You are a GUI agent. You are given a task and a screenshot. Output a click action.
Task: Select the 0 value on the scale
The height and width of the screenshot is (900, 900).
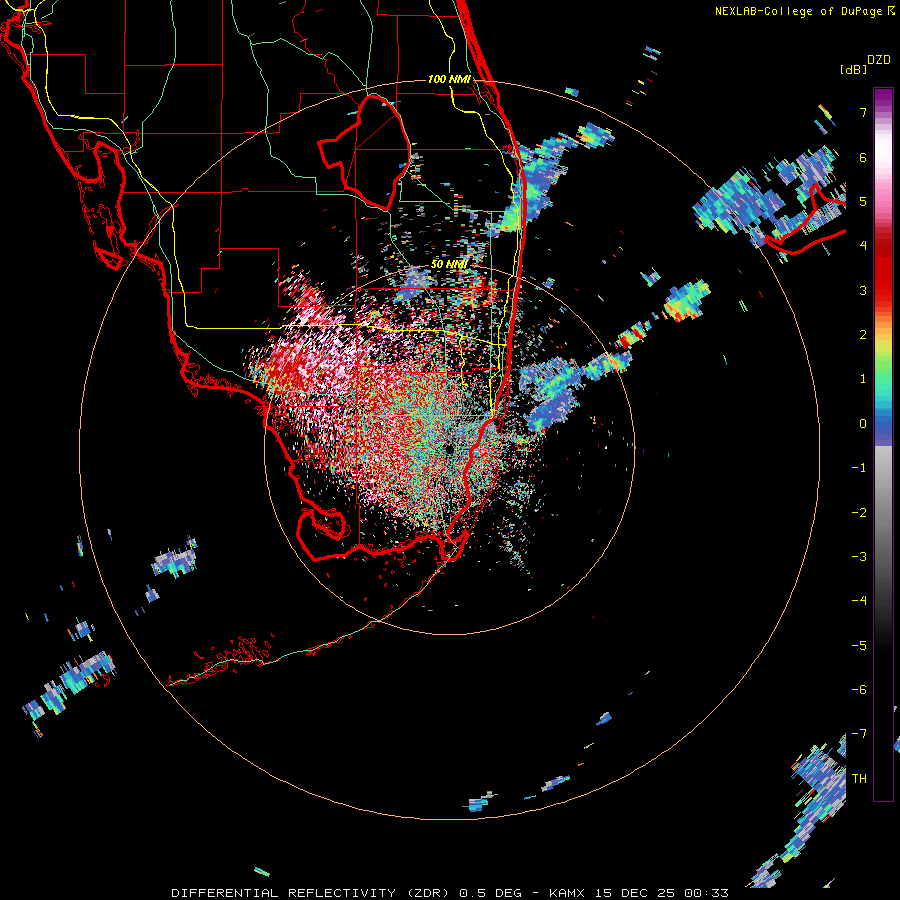click(863, 424)
